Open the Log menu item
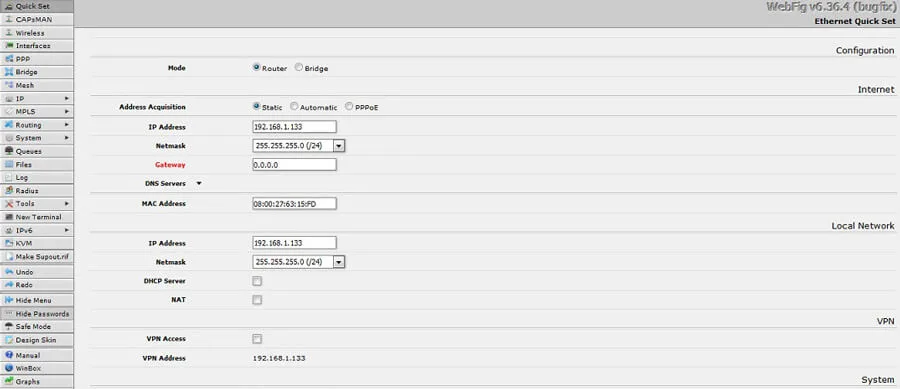 pos(37,178)
